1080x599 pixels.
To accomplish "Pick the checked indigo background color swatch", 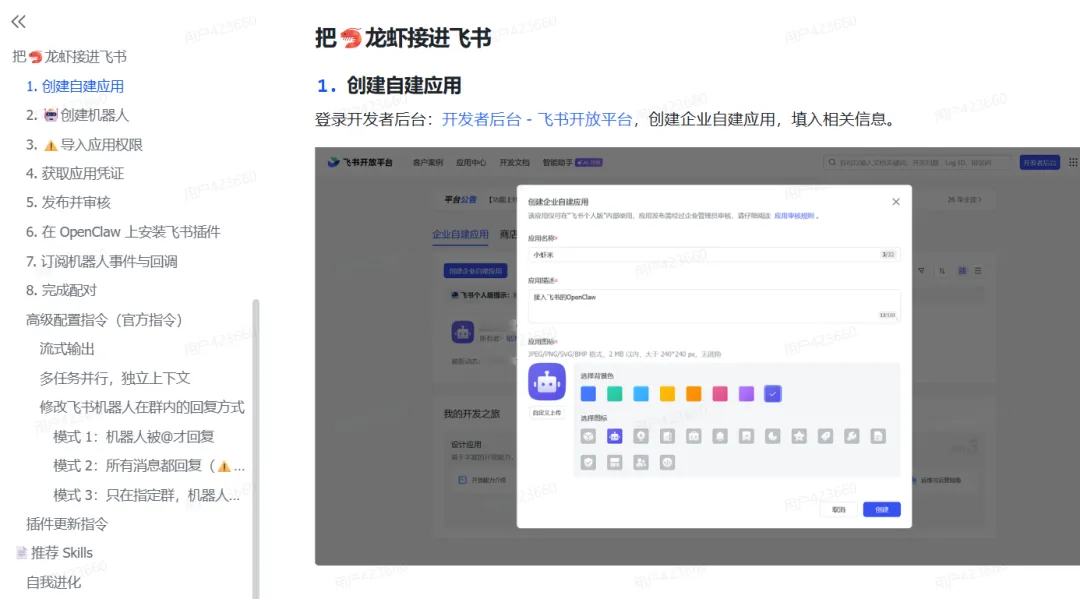I will pyautogui.click(x=773, y=394).
